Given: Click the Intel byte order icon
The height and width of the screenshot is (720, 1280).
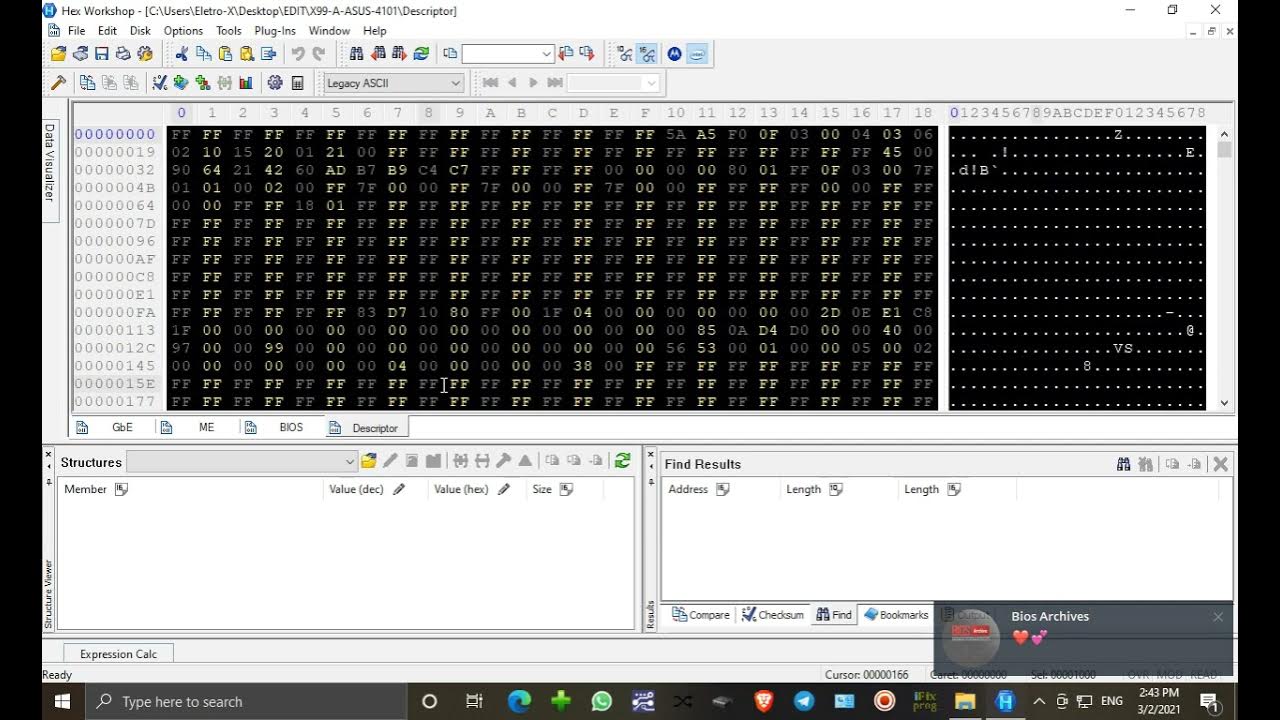Looking at the screenshot, I should [x=697, y=54].
